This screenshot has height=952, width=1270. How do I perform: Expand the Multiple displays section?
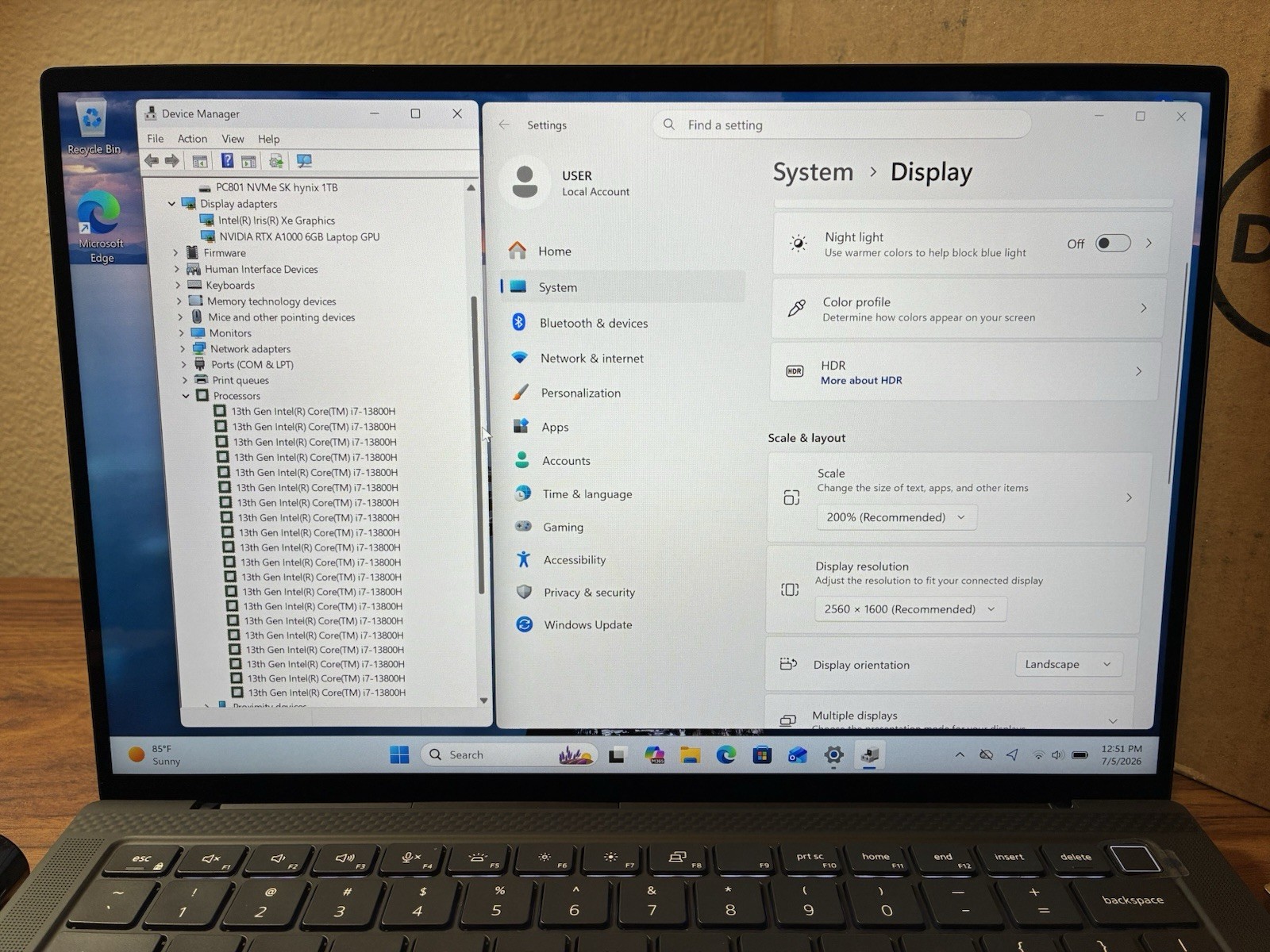(x=1113, y=720)
